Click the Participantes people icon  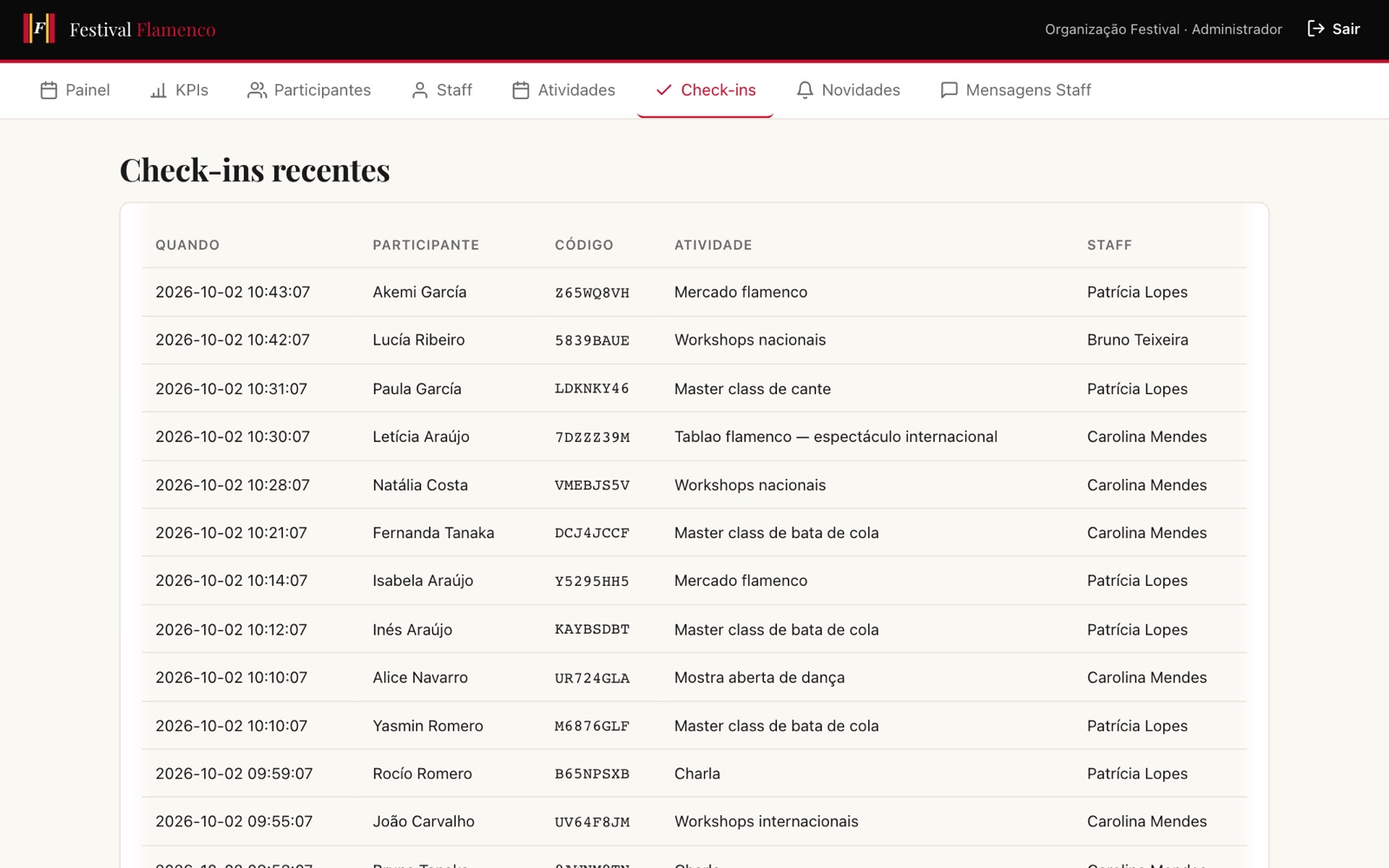tap(257, 90)
